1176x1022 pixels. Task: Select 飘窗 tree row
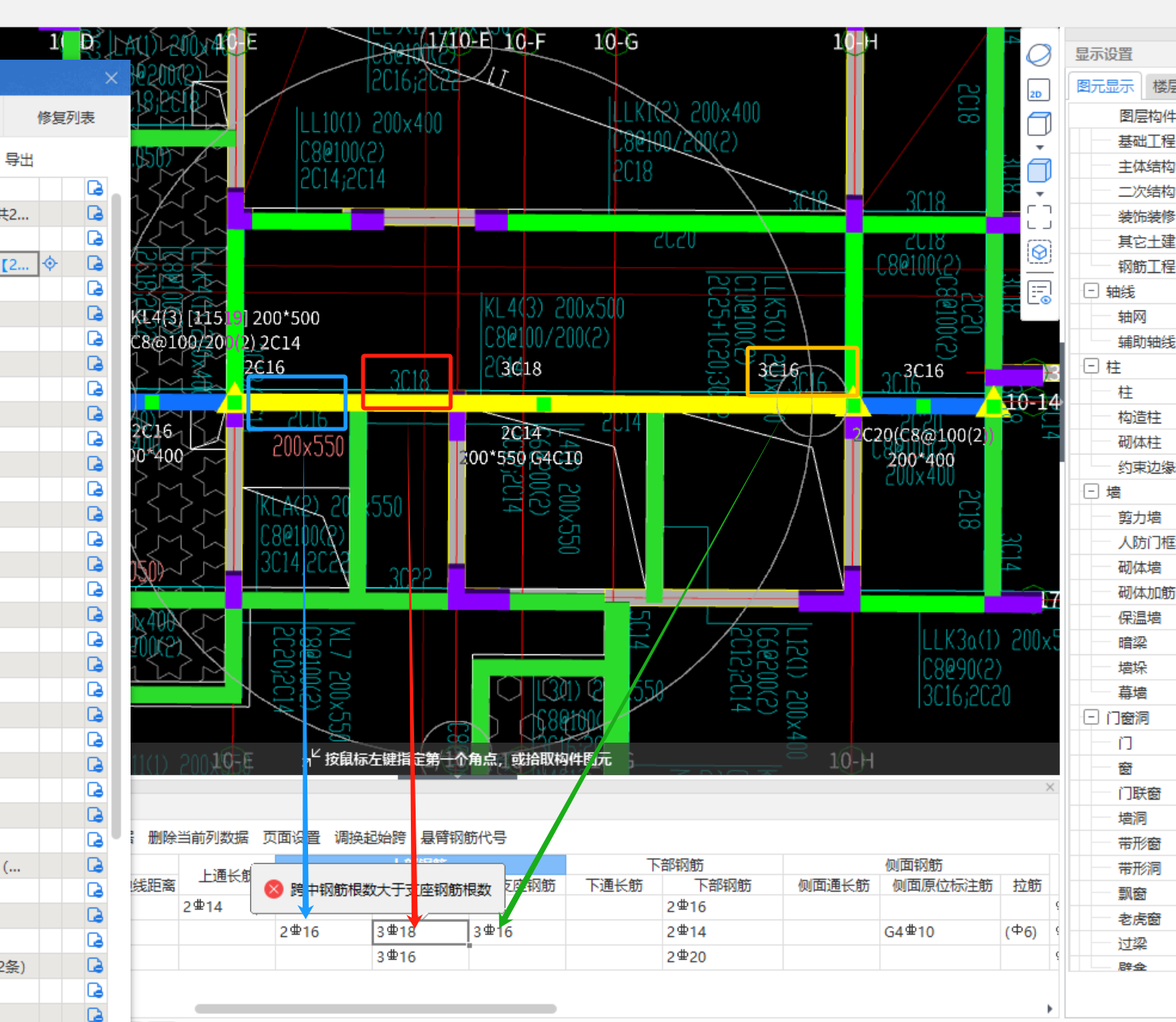point(1132,893)
